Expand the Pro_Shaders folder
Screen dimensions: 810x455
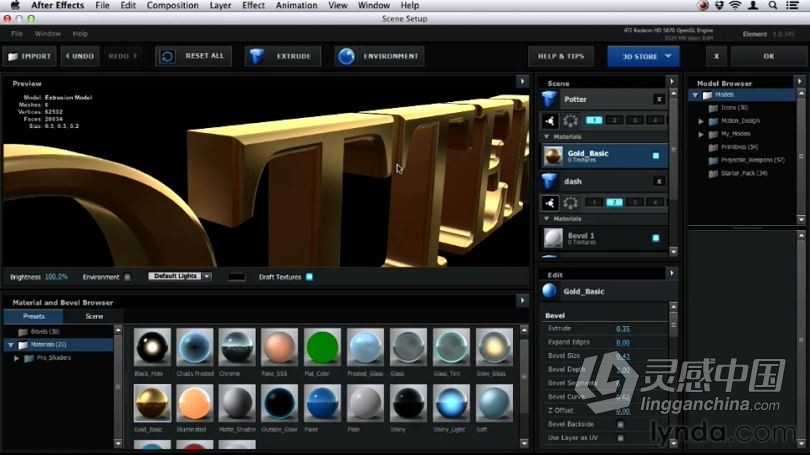[17, 358]
